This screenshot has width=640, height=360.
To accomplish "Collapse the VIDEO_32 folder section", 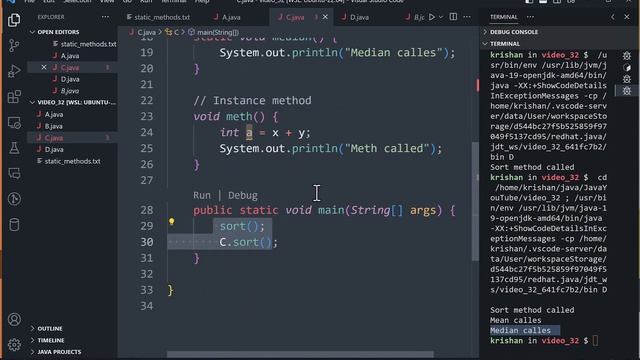I will point(73,102).
